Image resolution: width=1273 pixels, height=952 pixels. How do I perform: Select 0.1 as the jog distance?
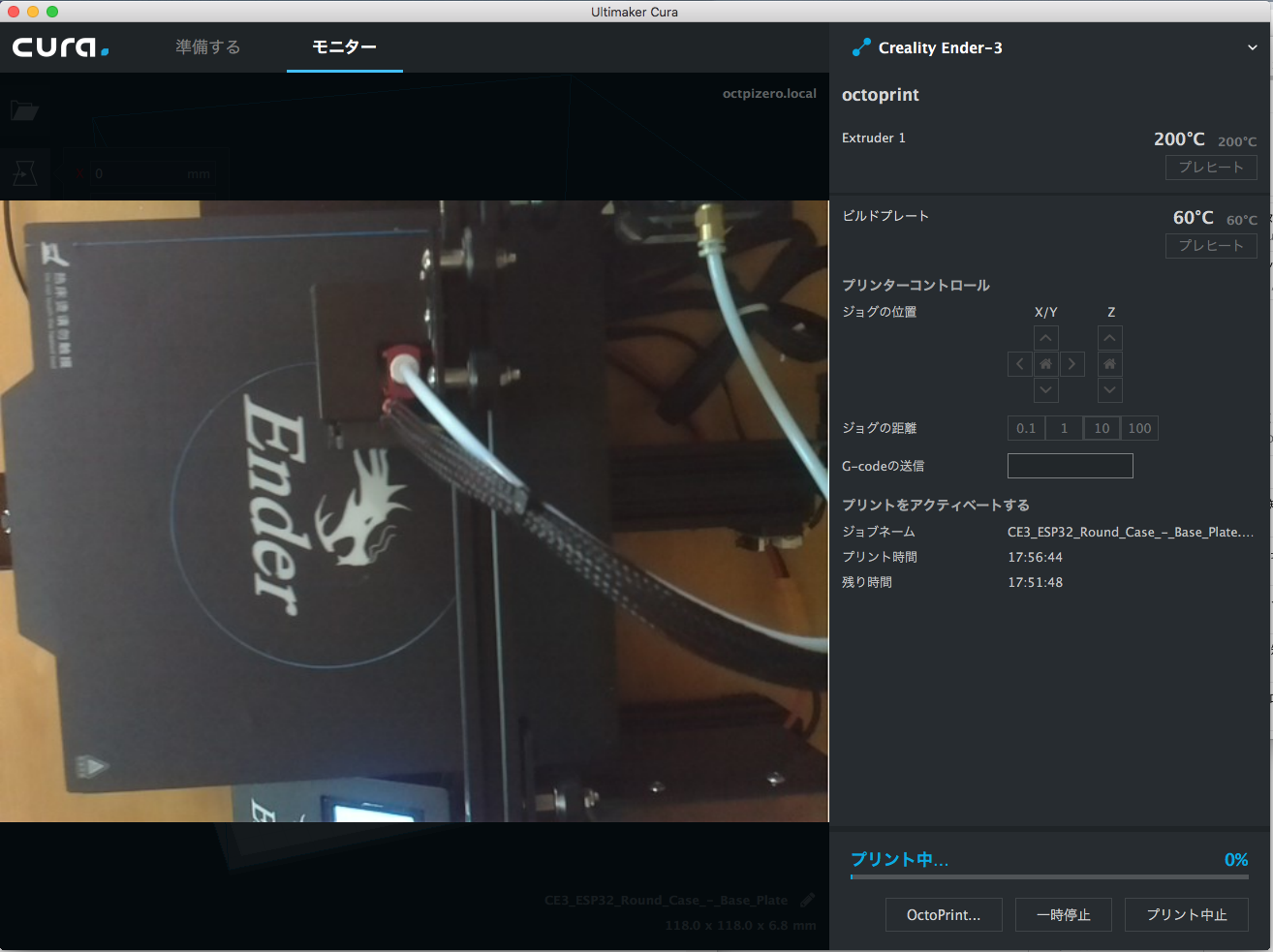pos(1026,427)
